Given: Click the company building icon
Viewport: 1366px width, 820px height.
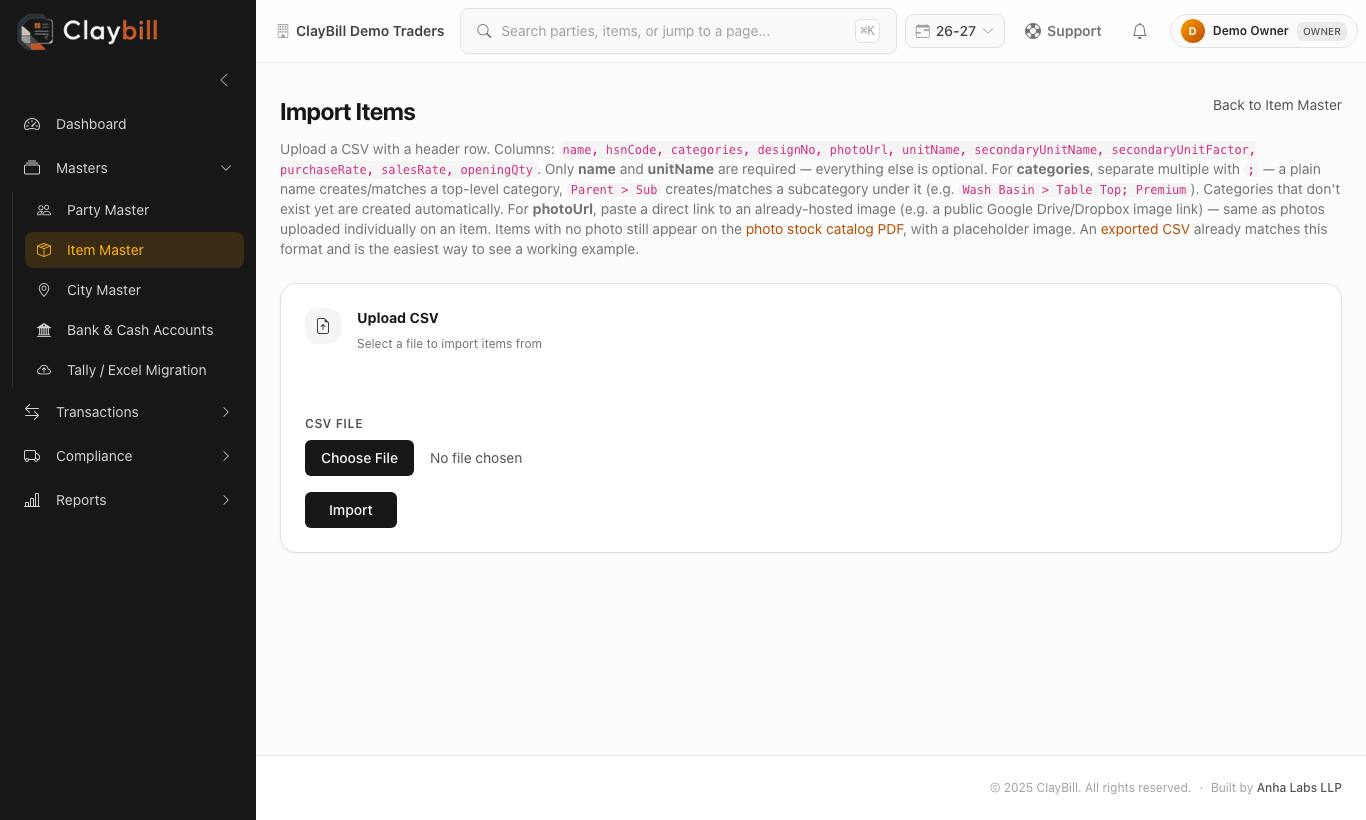Looking at the screenshot, I should click(283, 31).
